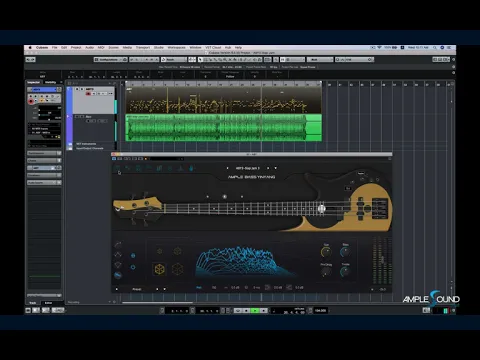Open the Workspaces menu
The image size is (480, 360).
pos(176,48)
